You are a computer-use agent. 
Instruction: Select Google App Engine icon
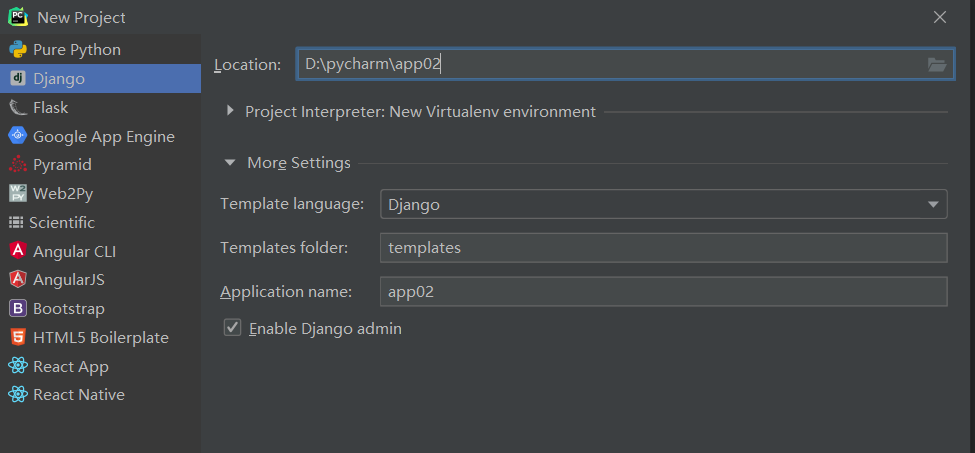pyautogui.click(x=18, y=136)
